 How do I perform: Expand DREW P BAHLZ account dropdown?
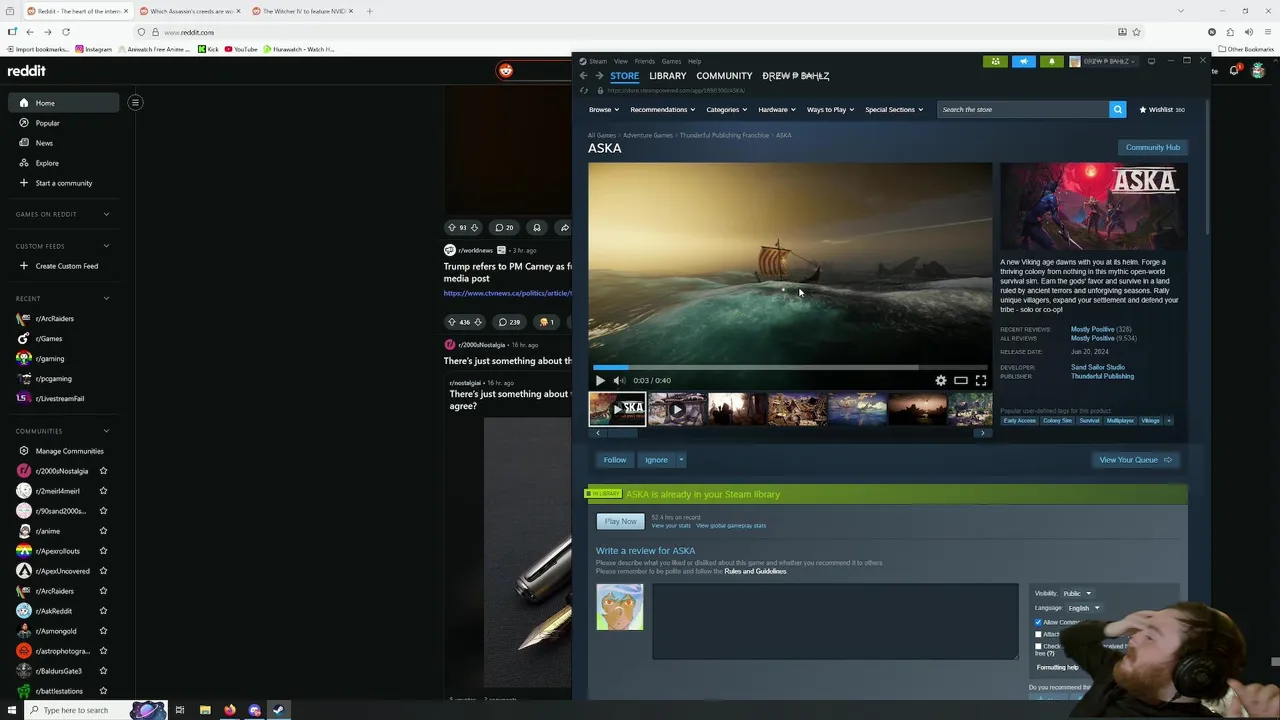(1102, 61)
